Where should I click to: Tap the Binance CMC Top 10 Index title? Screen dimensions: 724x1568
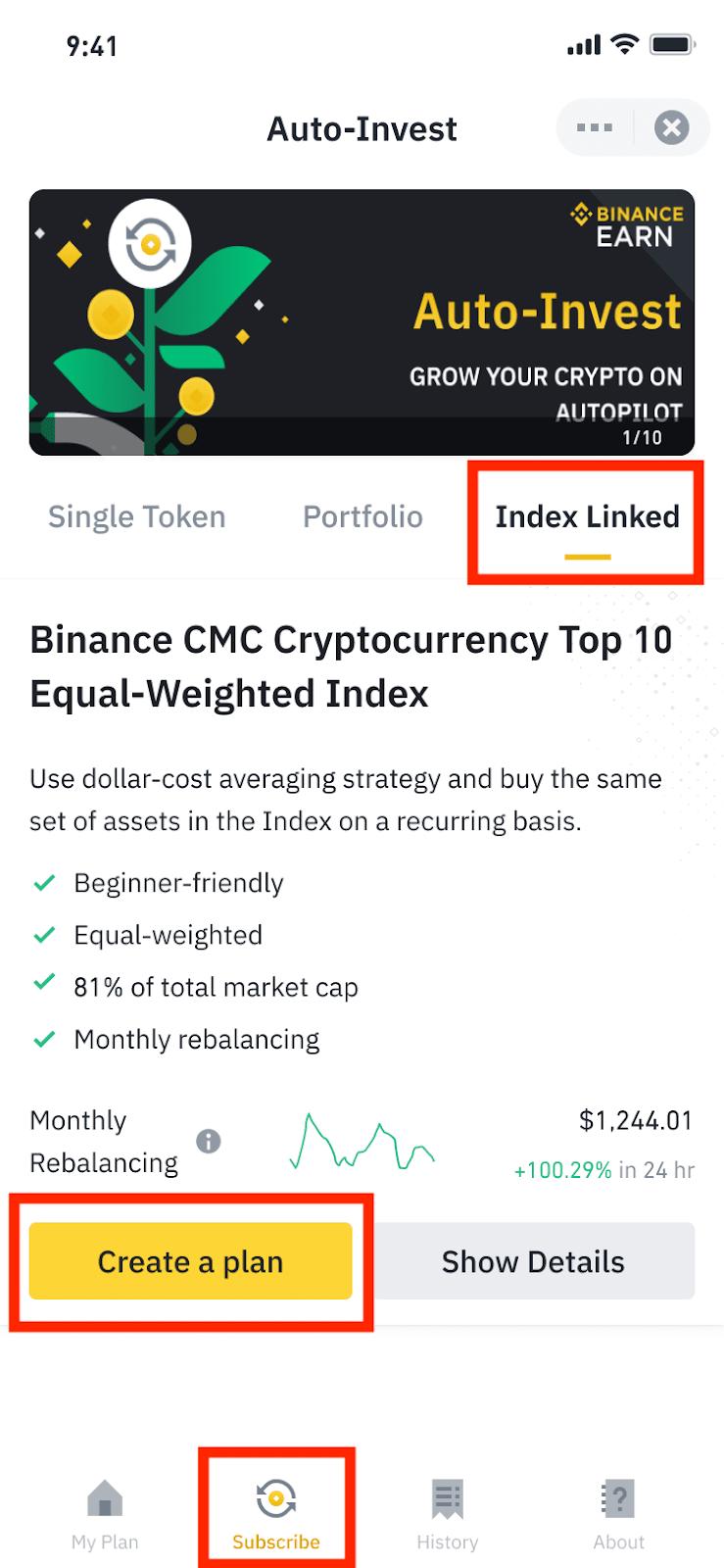click(351, 666)
